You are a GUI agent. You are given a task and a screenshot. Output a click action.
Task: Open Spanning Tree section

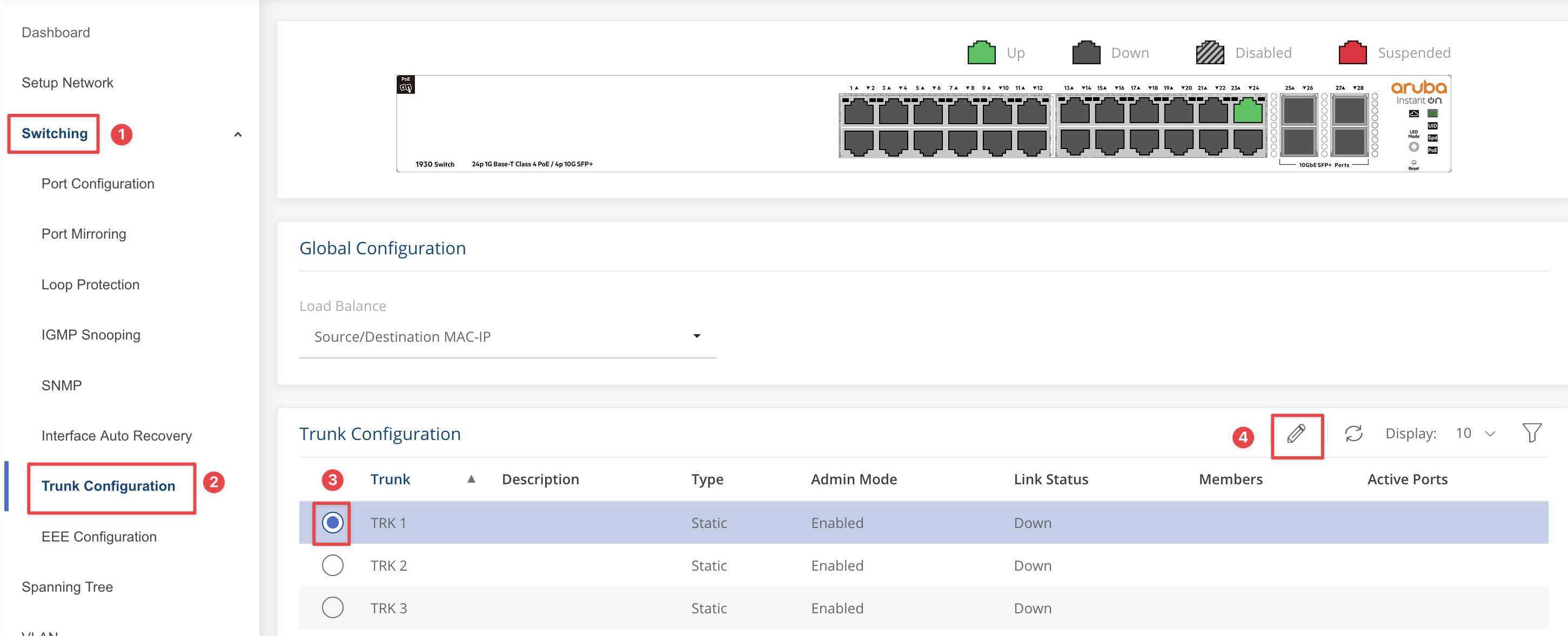[x=67, y=587]
